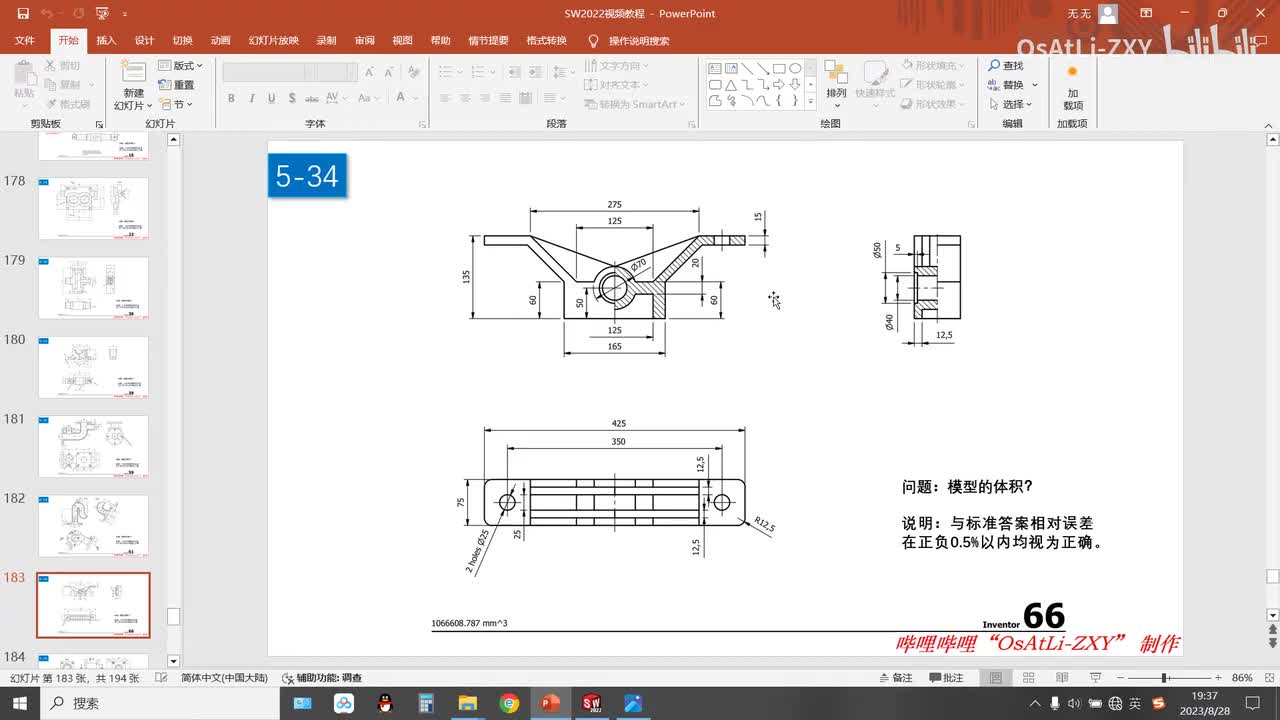Click Accessibility check (辅助功能: 调查) status
The width and height of the screenshot is (1280, 720).
click(322, 677)
